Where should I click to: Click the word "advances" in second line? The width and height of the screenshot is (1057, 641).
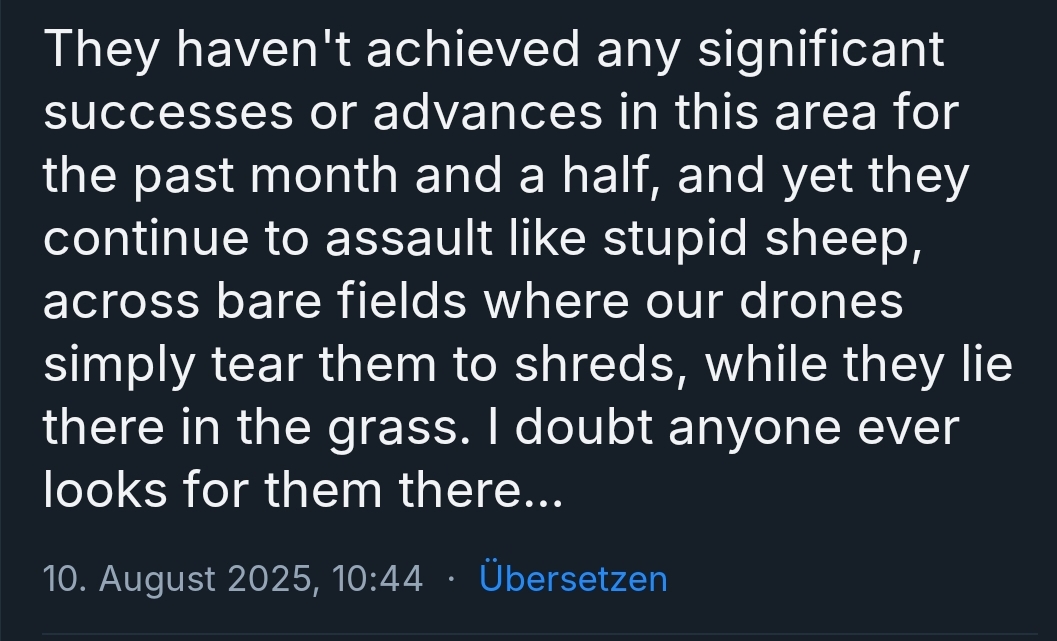click(x=487, y=112)
